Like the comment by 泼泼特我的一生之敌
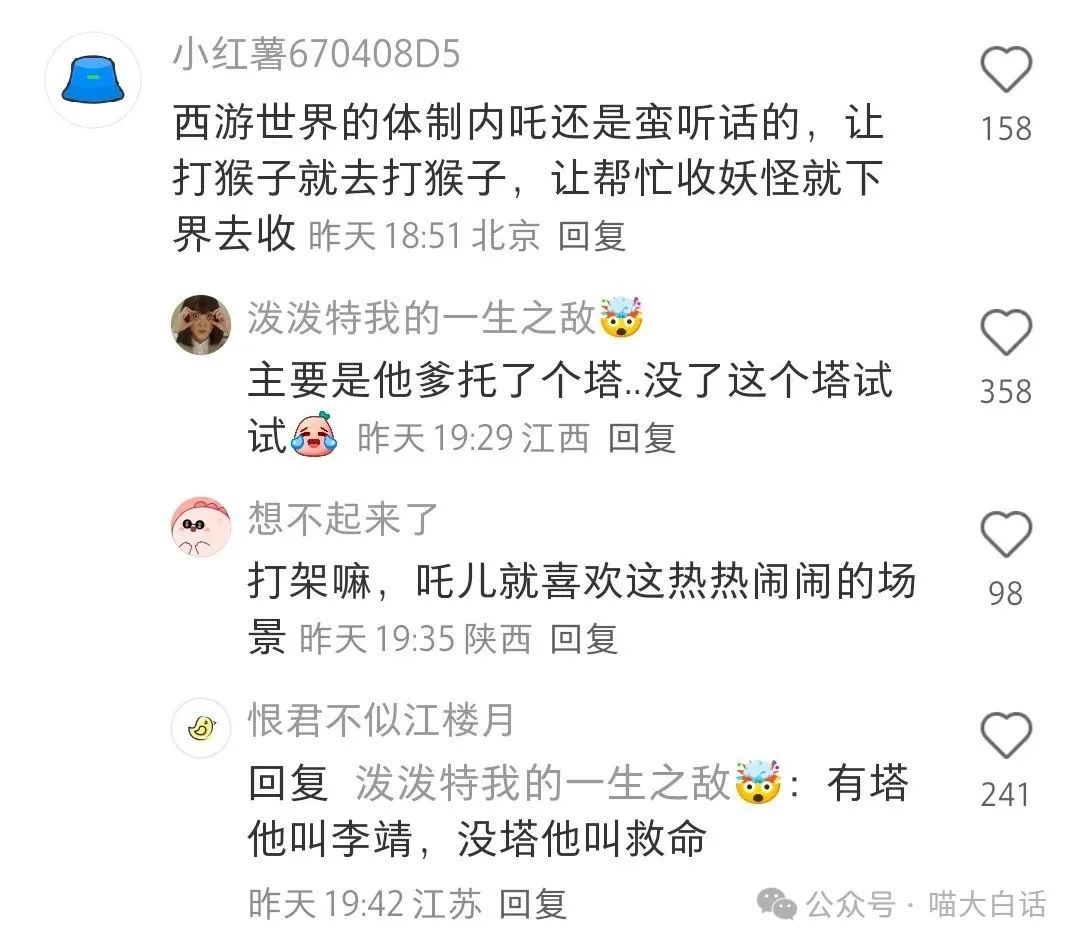The height and width of the screenshot is (947, 1080). pos(1006,333)
